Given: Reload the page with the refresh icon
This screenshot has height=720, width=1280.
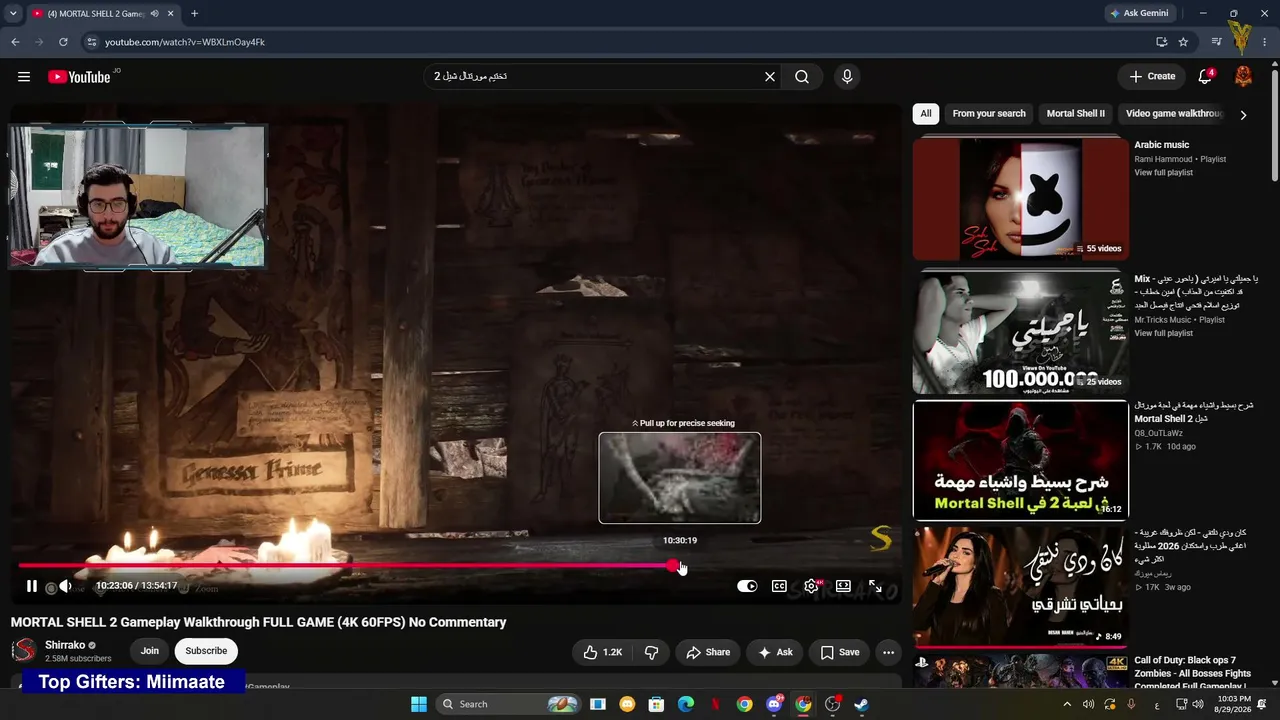Looking at the screenshot, I should (63, 42).
